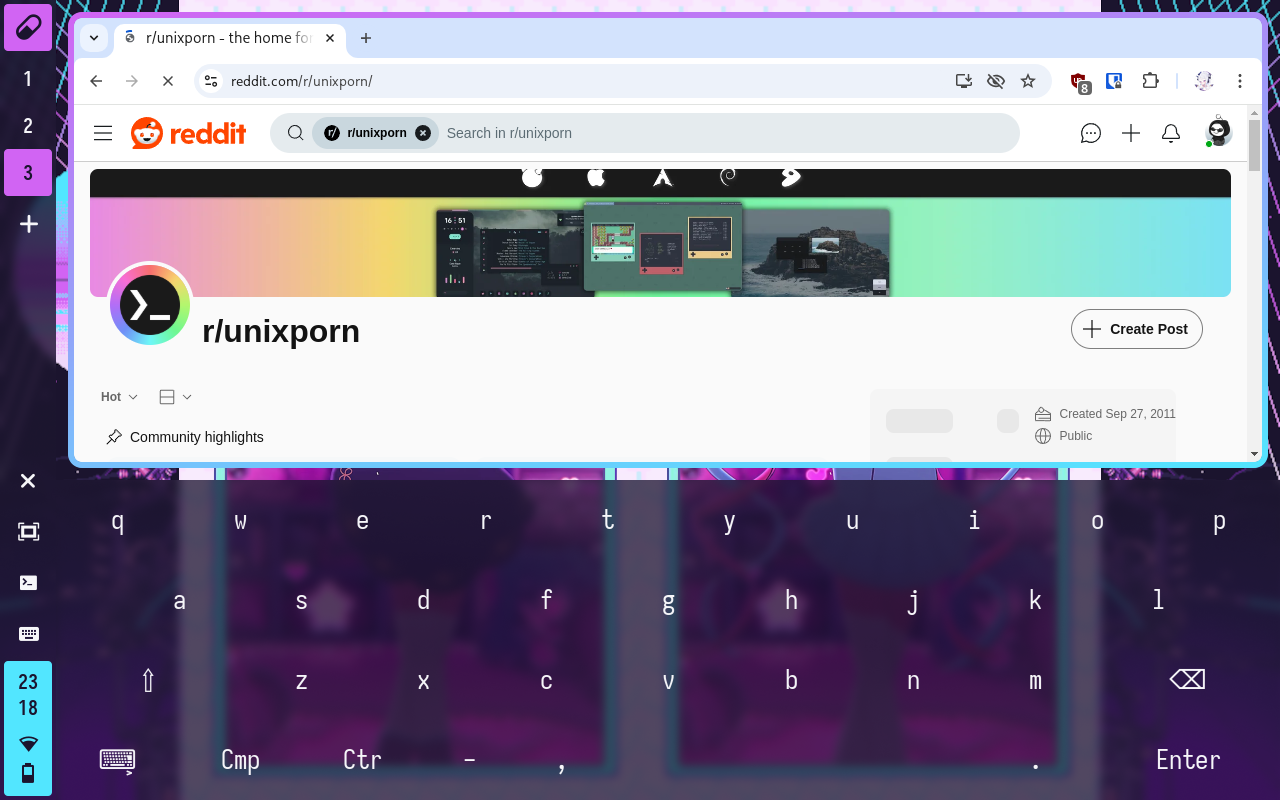Tap the Ctr key
Screen dimensions: 1280x800
[x=362, y=760]
